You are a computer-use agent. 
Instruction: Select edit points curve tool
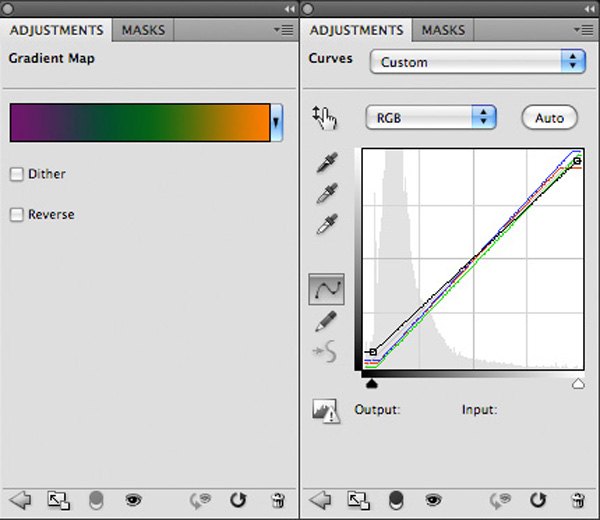coord(326,289)
